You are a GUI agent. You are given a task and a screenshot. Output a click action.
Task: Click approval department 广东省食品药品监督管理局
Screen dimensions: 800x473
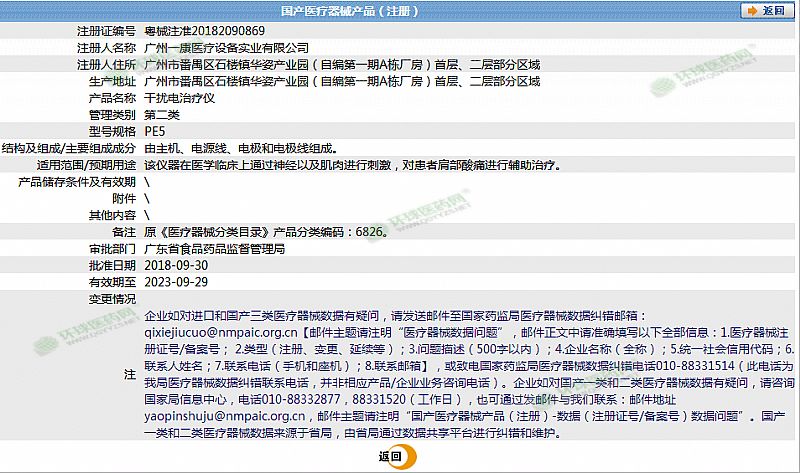pyautogui.click(x=215, y=248)
